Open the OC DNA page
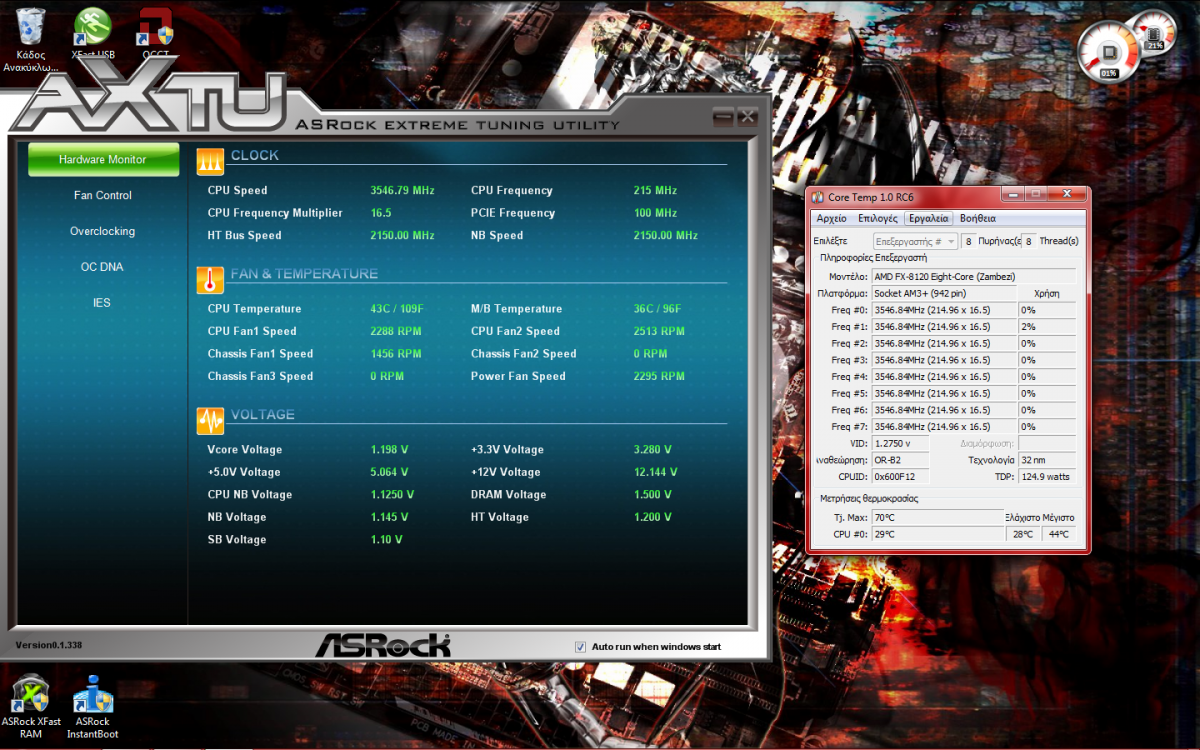Screen dimensions: 1200x750 point(103,267)
